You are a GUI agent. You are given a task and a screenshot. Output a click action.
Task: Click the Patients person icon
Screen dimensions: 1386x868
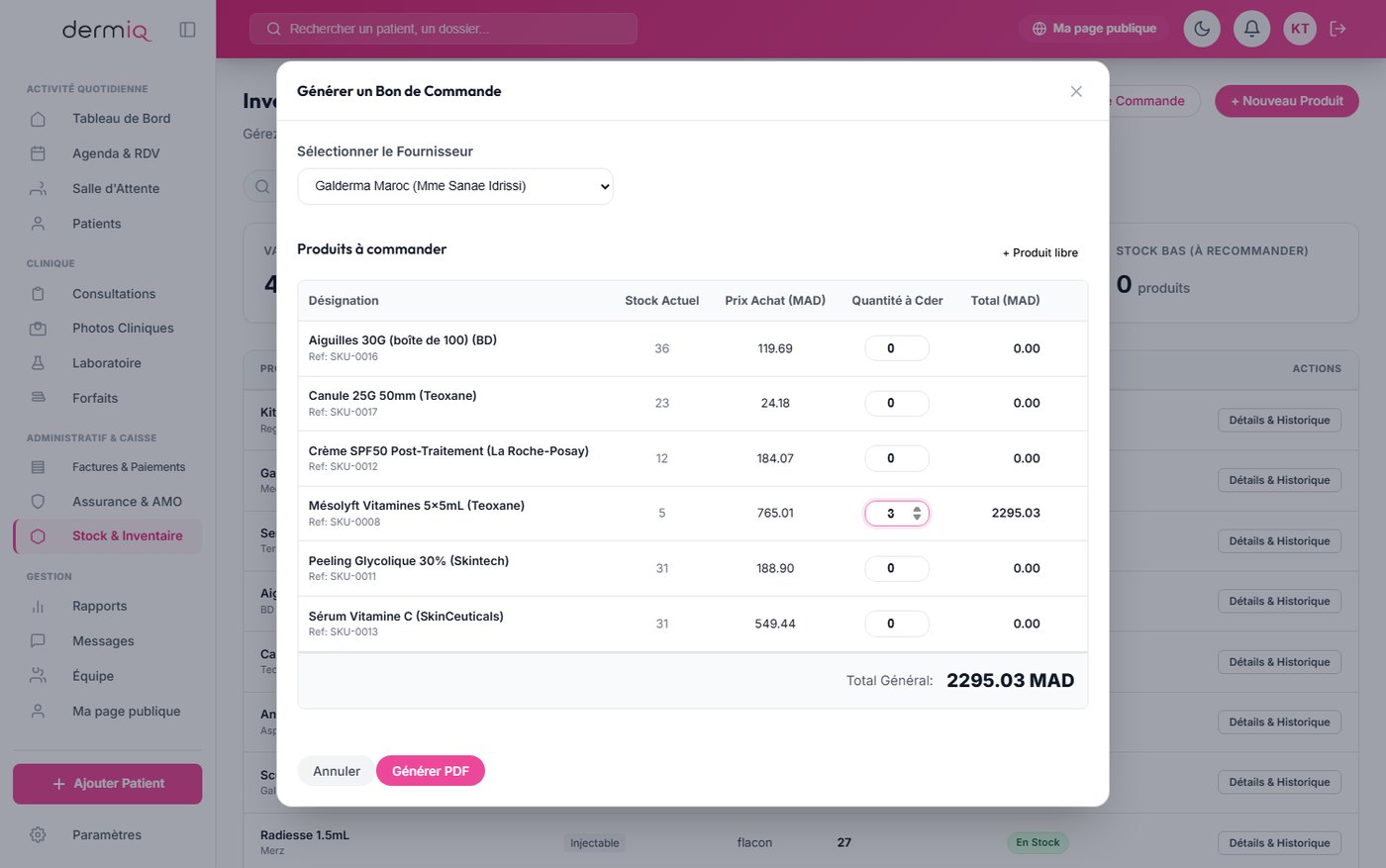[x=38, y=224]
